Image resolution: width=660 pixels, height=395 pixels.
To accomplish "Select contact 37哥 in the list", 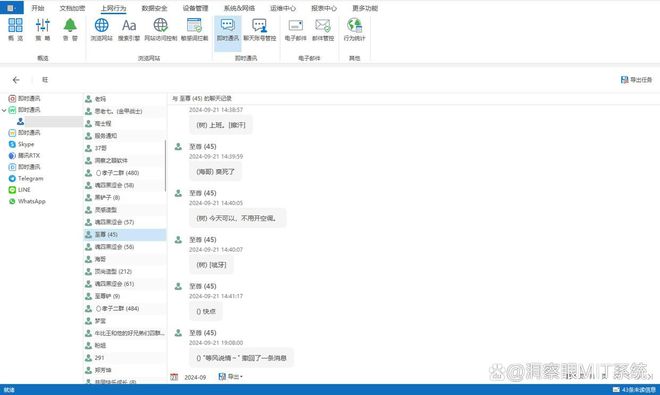I will tap(125, 148).
